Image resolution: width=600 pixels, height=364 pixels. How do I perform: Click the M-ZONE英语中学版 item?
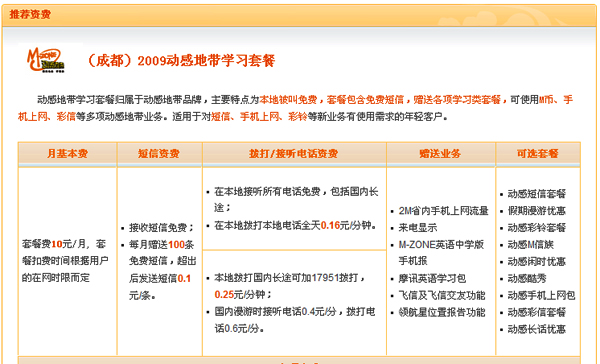441,253
